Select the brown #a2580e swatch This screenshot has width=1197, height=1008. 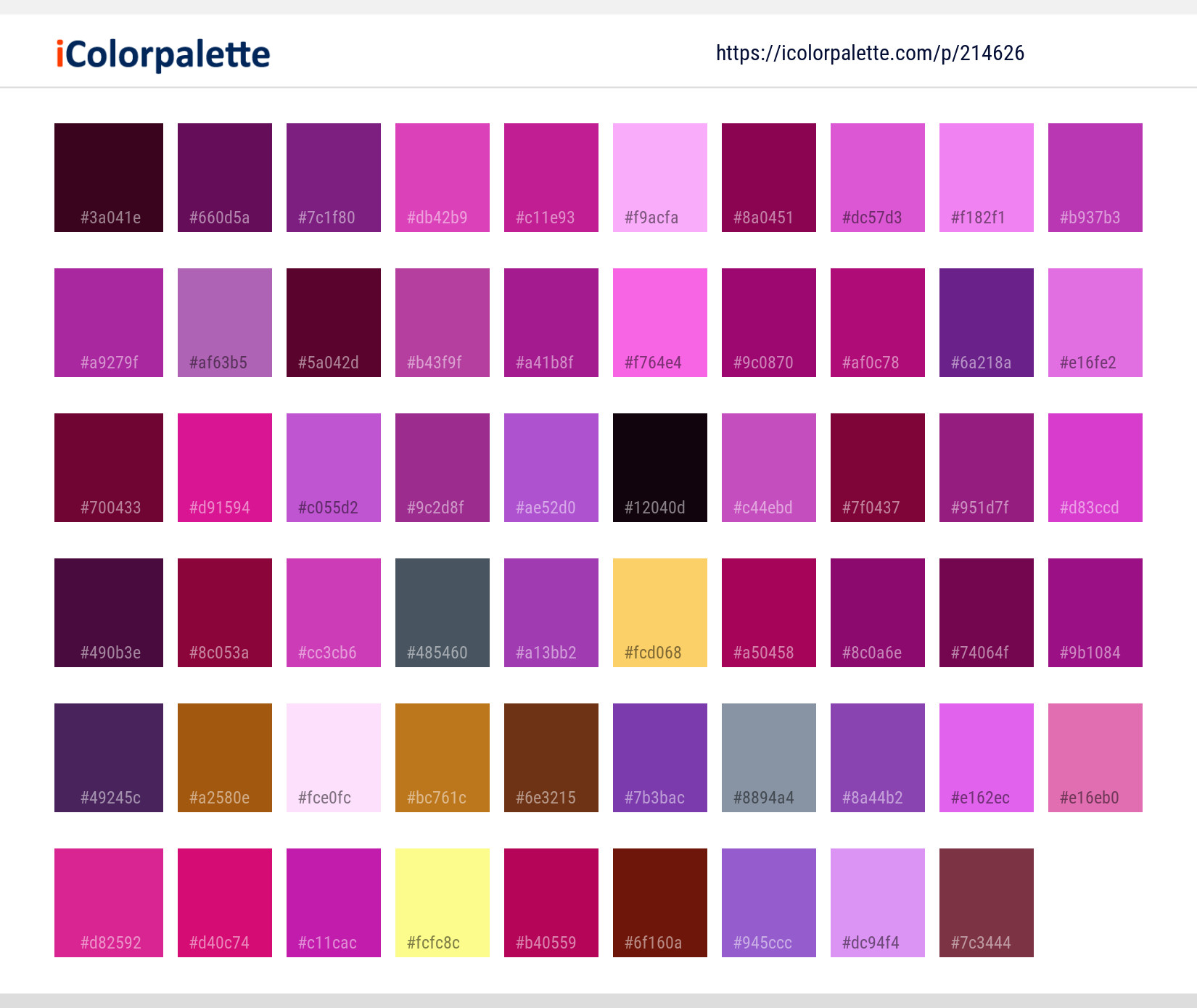click(x=225, y=758)
